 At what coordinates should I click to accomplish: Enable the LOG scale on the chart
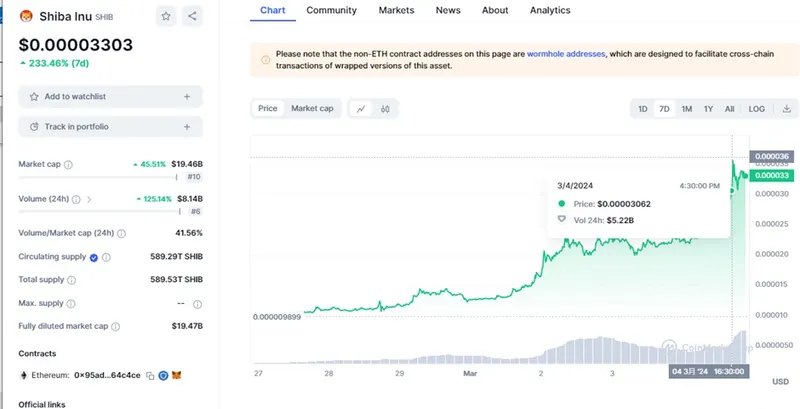click(x=757, y=109)
